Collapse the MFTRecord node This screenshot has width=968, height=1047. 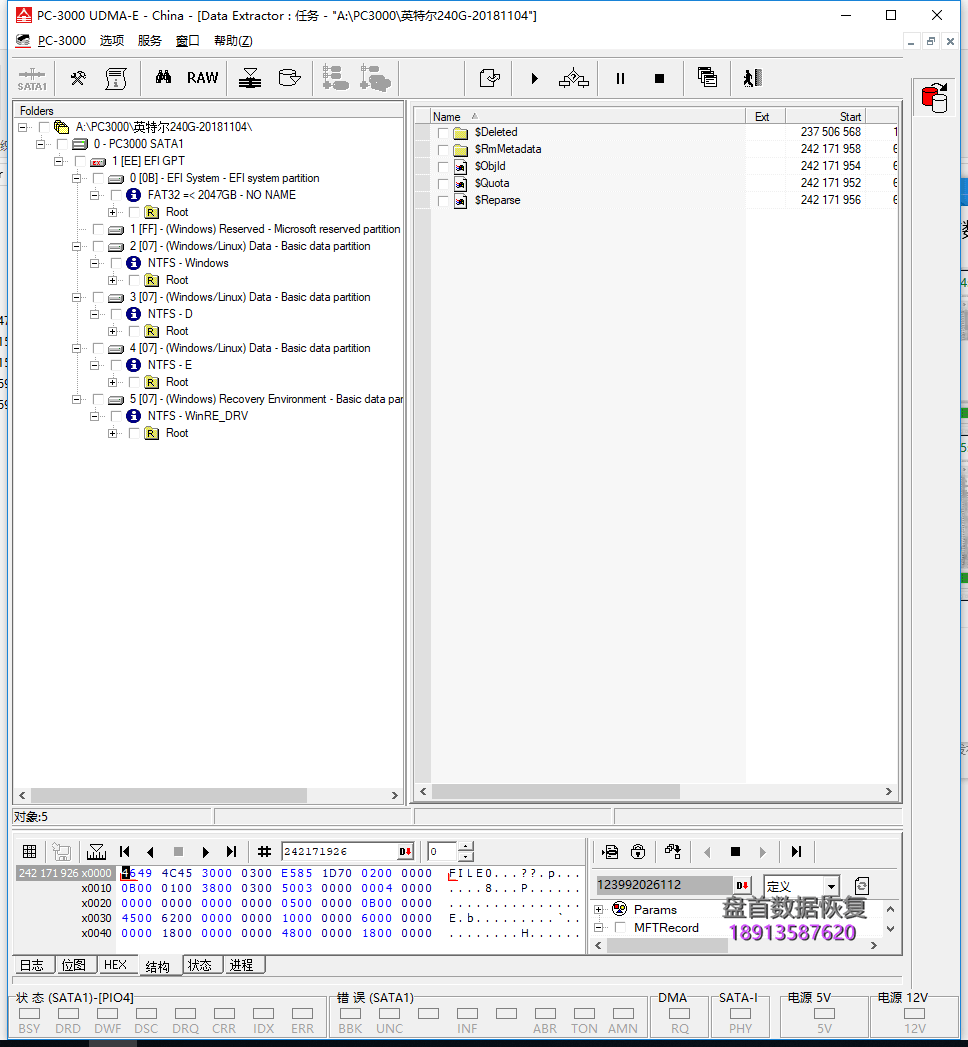click(599, 927)
